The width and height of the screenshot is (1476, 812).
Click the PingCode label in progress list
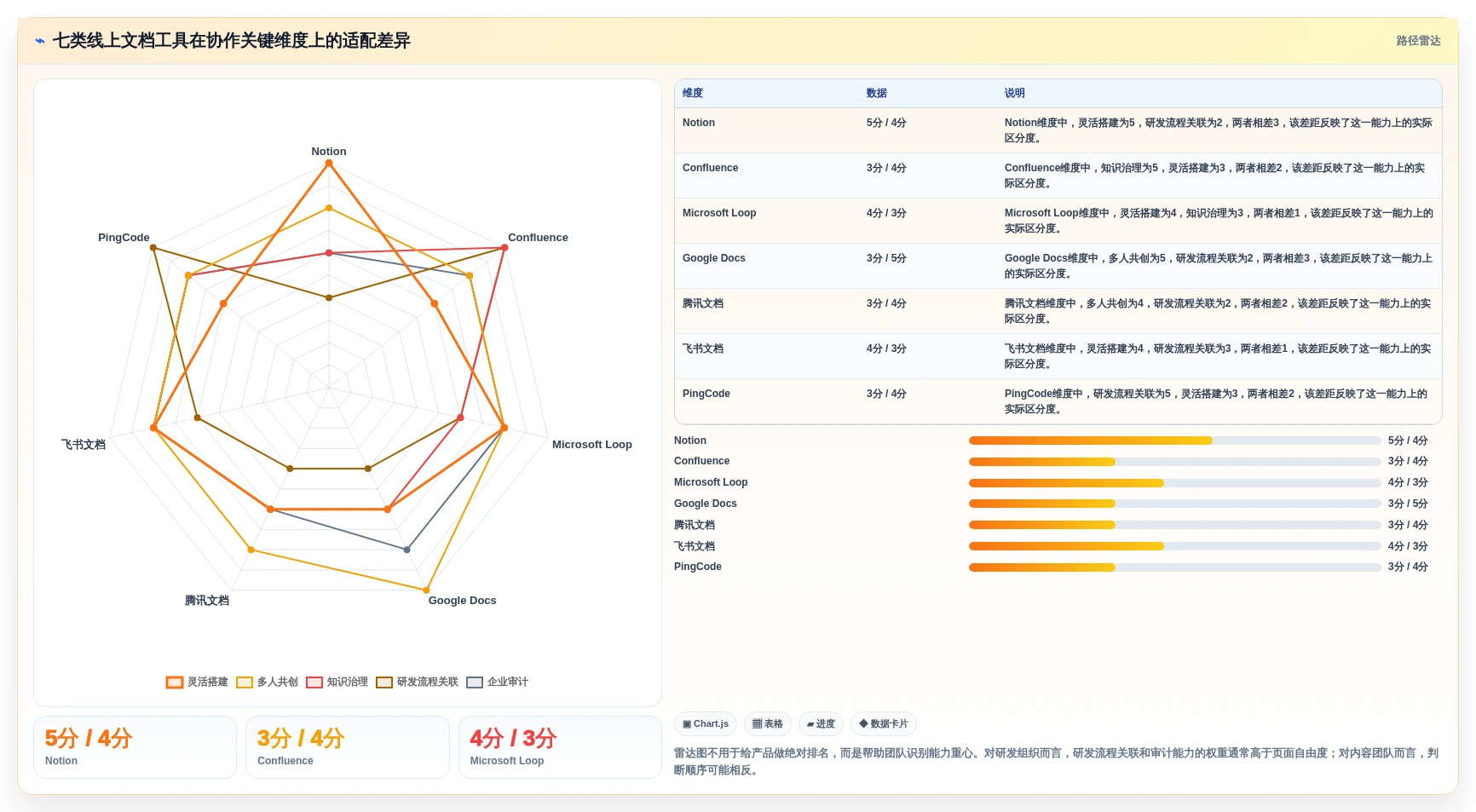point(698,567)
